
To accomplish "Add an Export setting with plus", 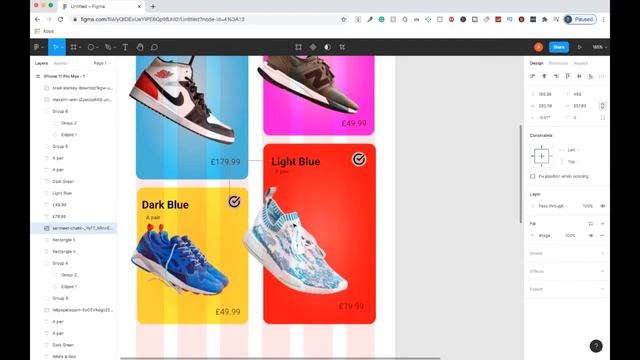I will [602, 289].
